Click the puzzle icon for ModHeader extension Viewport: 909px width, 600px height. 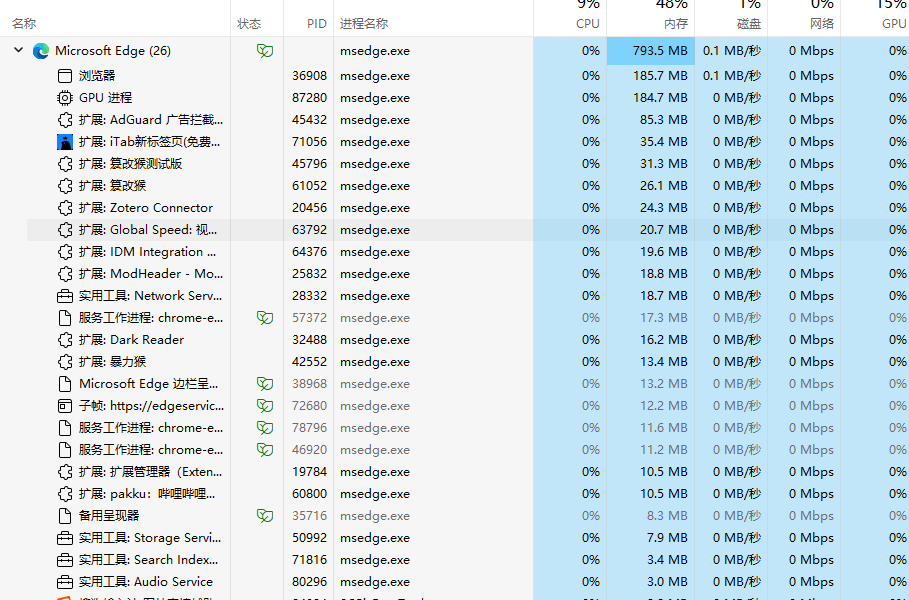tap(65, 274)
